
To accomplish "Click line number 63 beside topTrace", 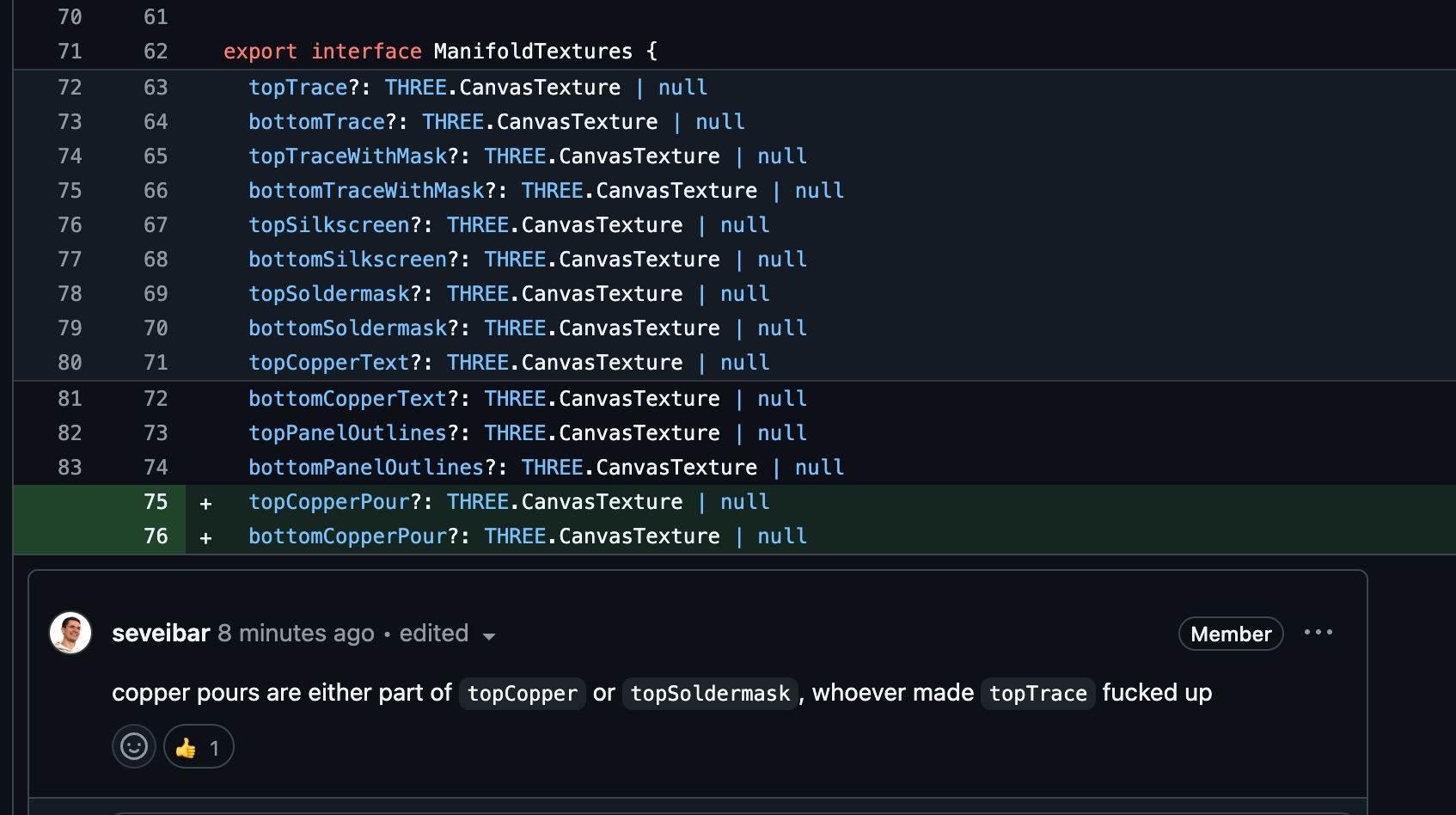I will click(x=156, y=88).
